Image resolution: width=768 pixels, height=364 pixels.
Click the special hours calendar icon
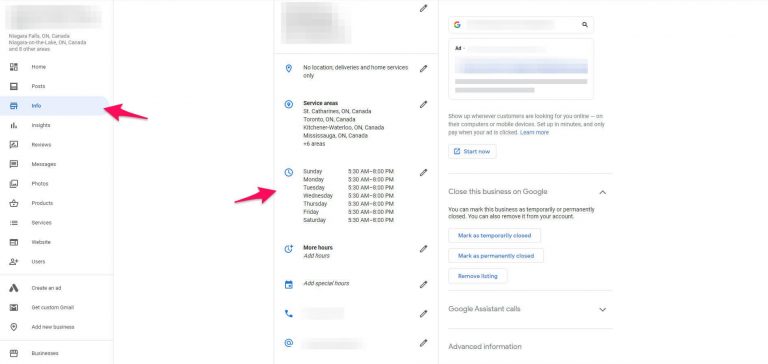pos(289,285)
